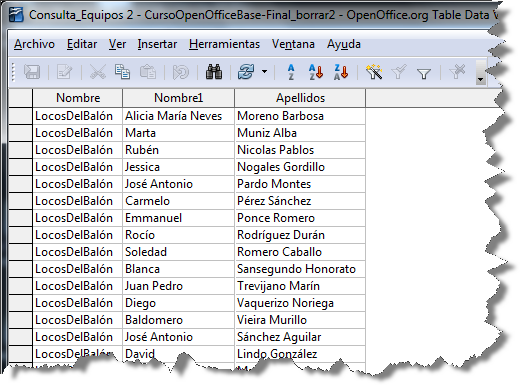Screen dimensions: 520x385
Task: Open Find Record with binoculars icon
Action: click(x=214, y=72)
